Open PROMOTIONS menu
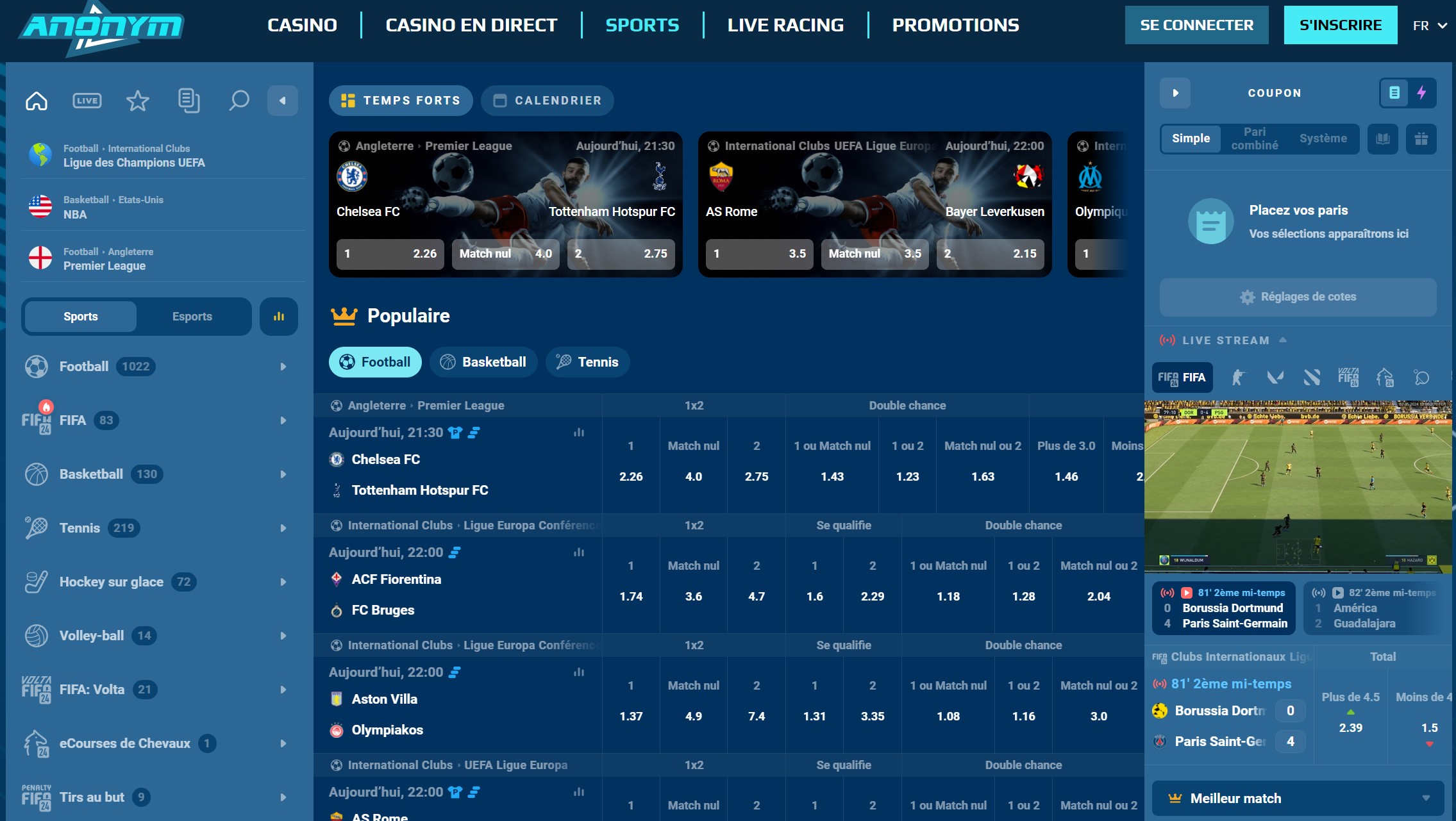 955,25
